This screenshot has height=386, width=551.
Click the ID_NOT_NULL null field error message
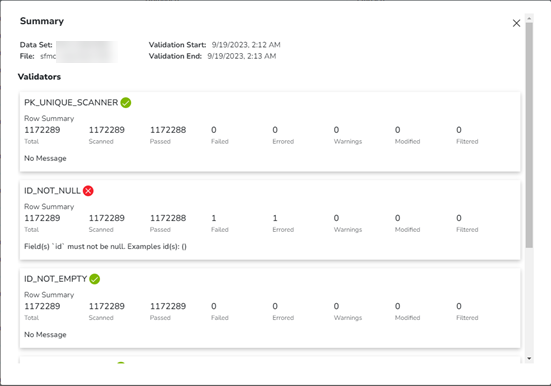(x=105, y=246)
